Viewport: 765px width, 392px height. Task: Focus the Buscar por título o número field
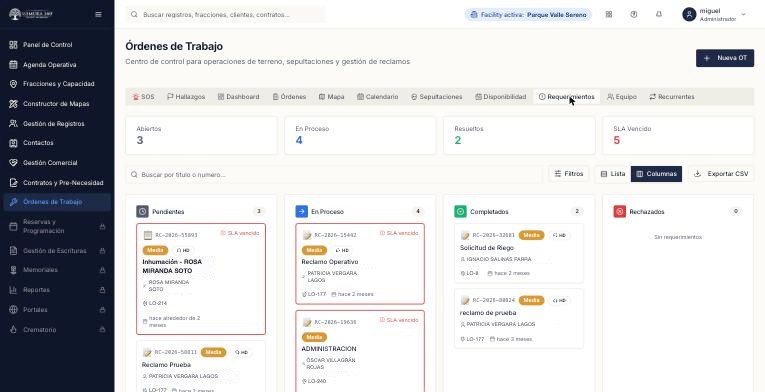tap(334, 174)
